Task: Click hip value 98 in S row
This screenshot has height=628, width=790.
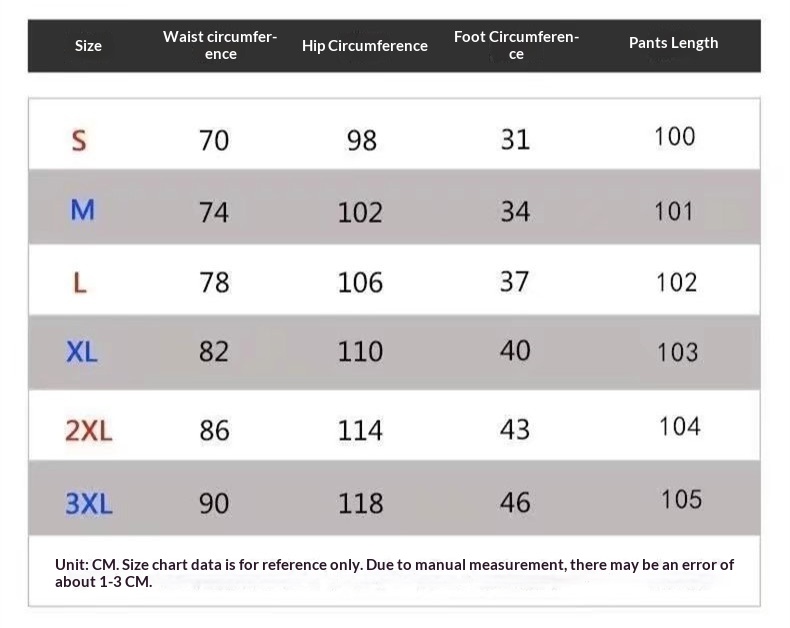Action: pyautogui.click(x=361, y=140)
